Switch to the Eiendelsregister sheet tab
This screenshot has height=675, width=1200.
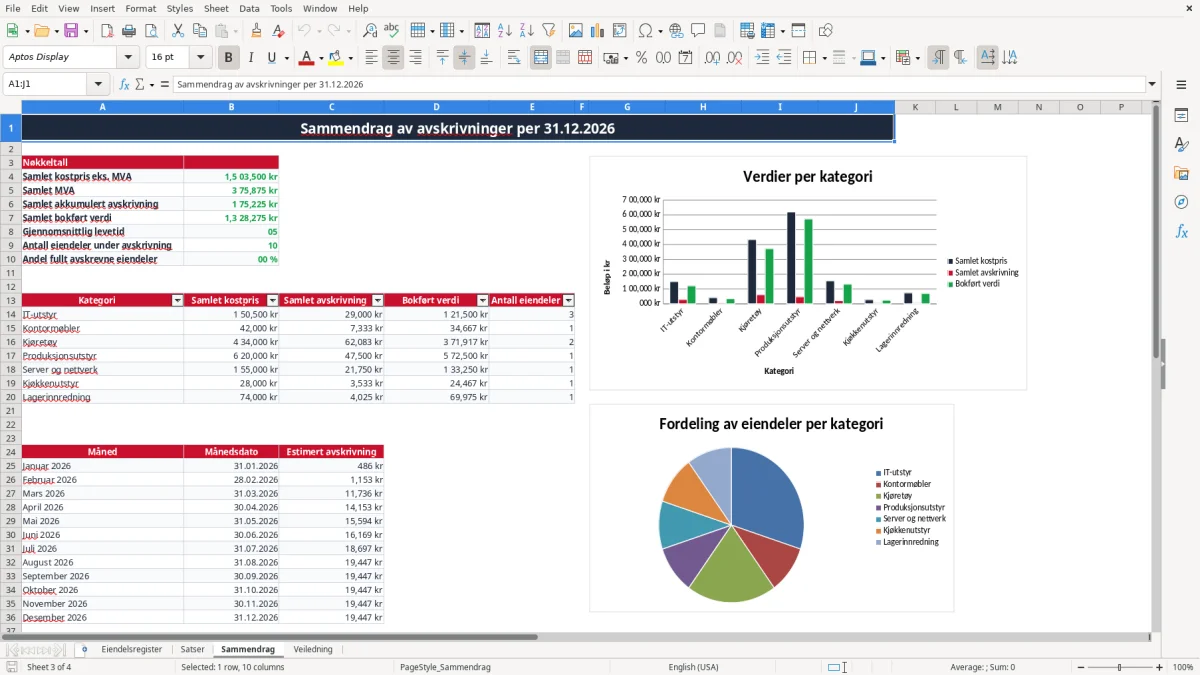pyautogui.click(x=131, y=649)
